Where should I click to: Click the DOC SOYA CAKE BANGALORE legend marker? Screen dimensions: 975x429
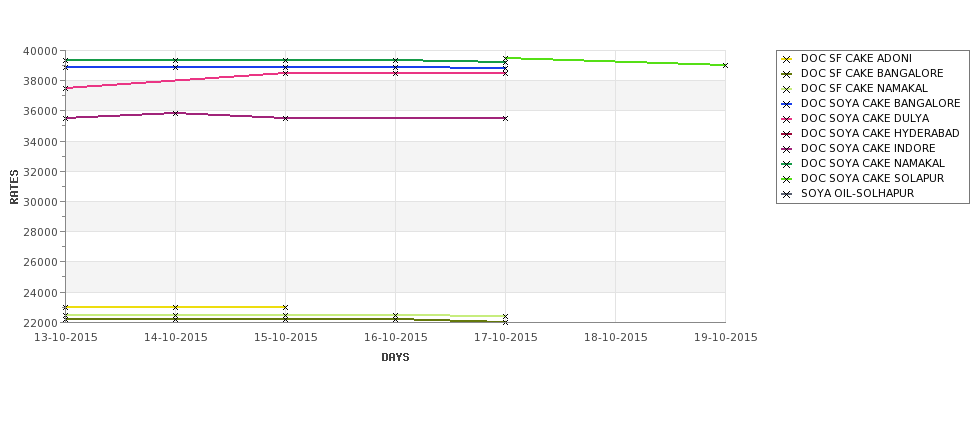coord(786,104)
